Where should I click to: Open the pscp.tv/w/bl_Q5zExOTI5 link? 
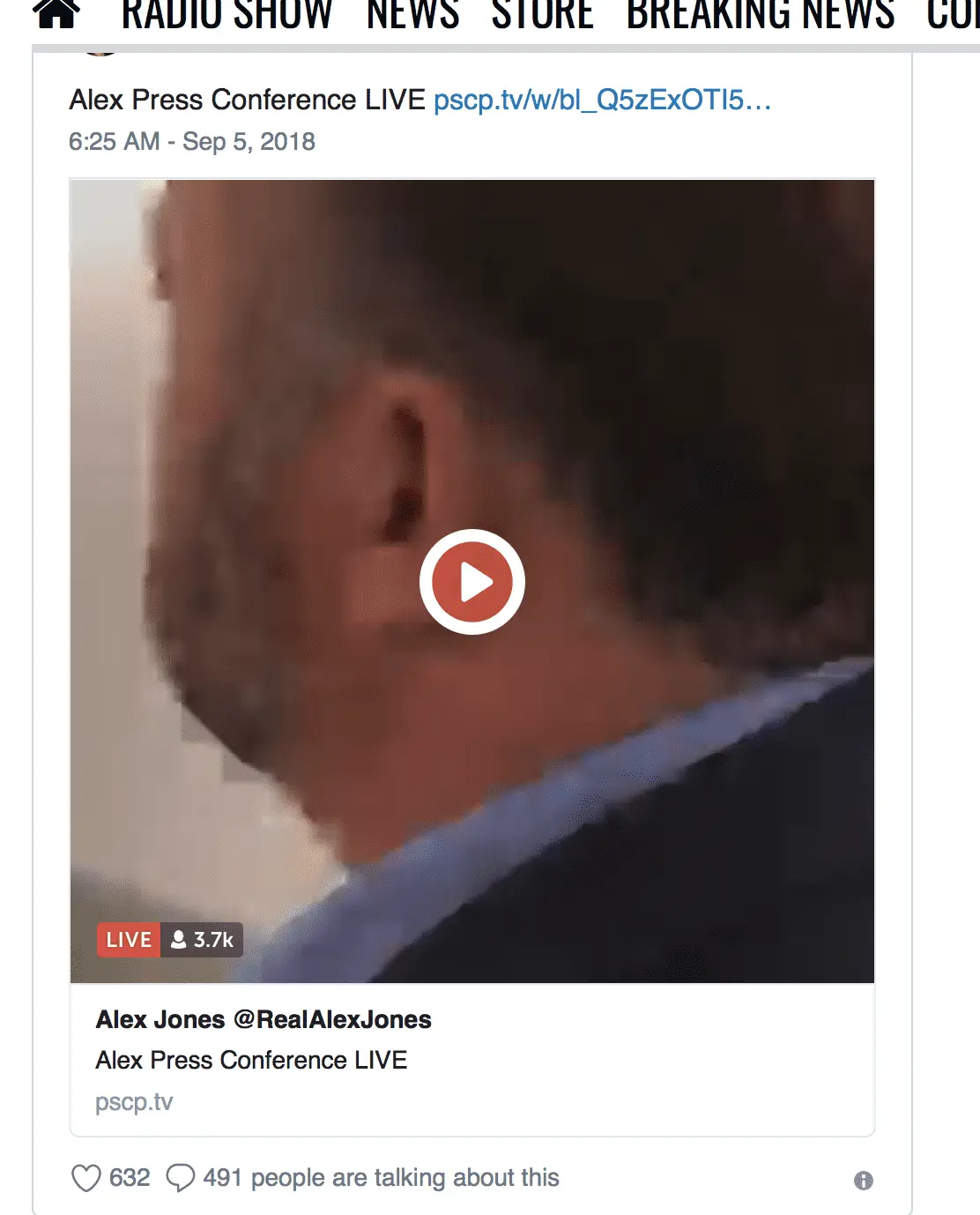tap(602, 100)
